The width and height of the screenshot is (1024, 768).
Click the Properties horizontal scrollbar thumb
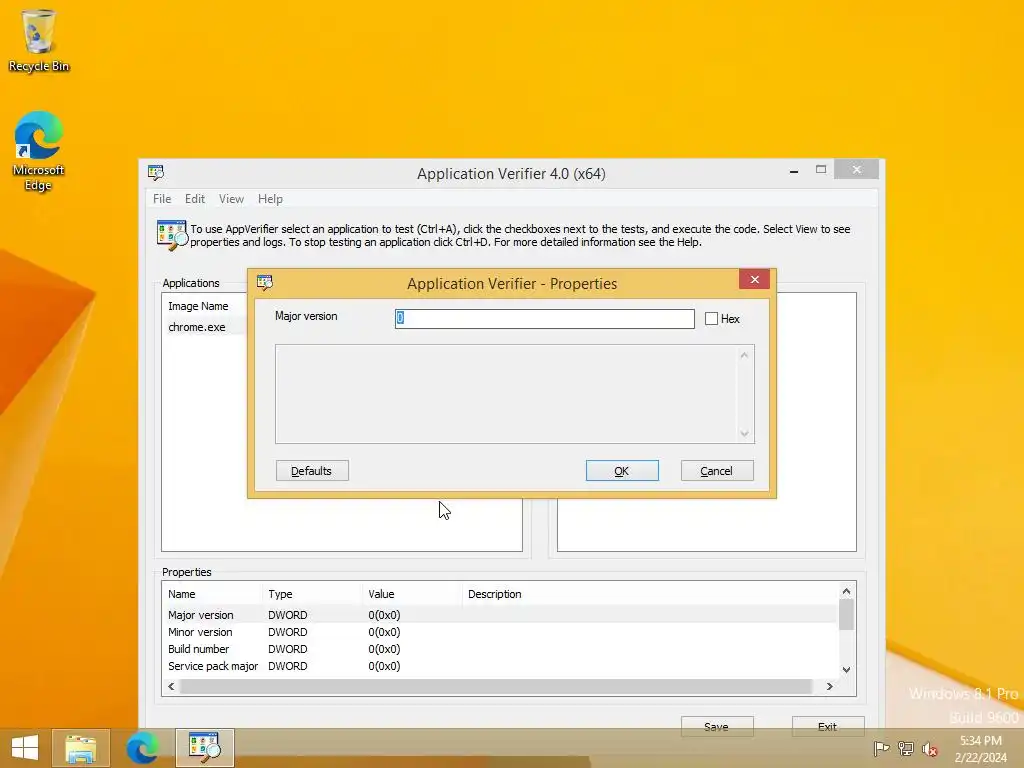click(496, 686)
